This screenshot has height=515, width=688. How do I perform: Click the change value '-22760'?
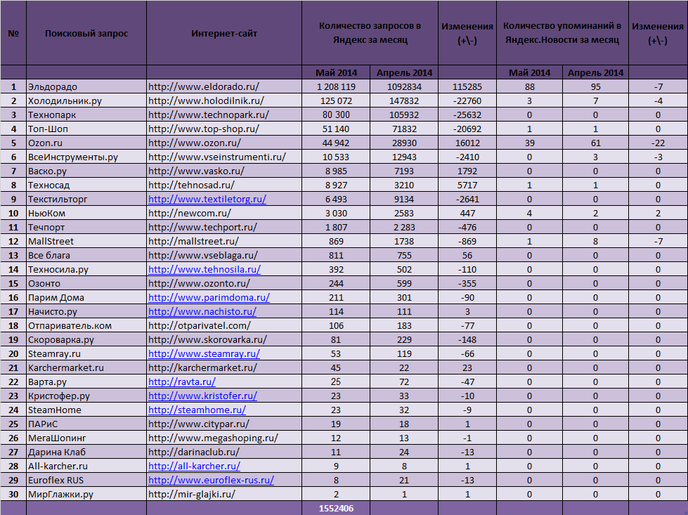tap(467, 101)
